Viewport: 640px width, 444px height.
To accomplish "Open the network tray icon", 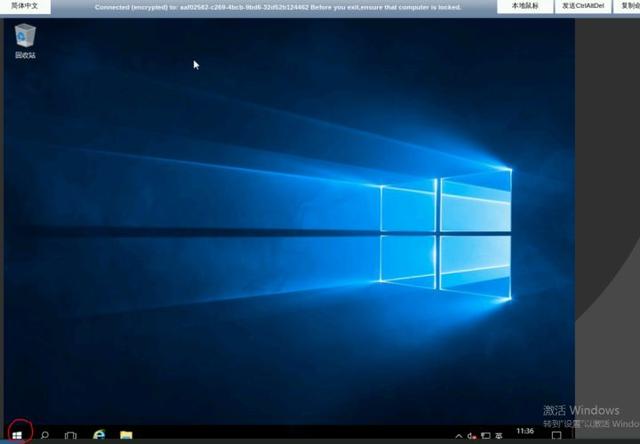I will (x=485, y=436).
